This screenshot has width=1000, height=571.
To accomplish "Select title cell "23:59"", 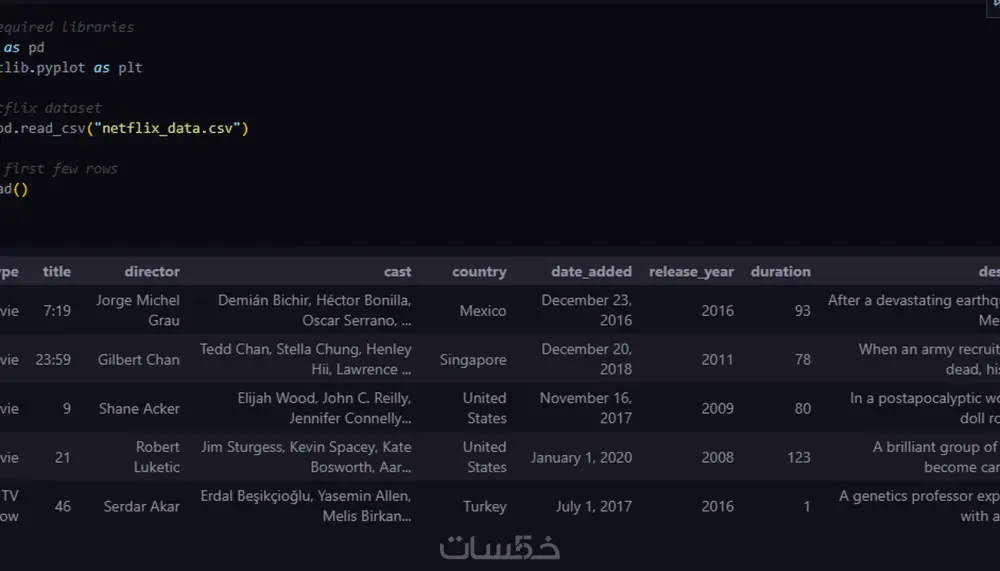I will click(53, 360).
